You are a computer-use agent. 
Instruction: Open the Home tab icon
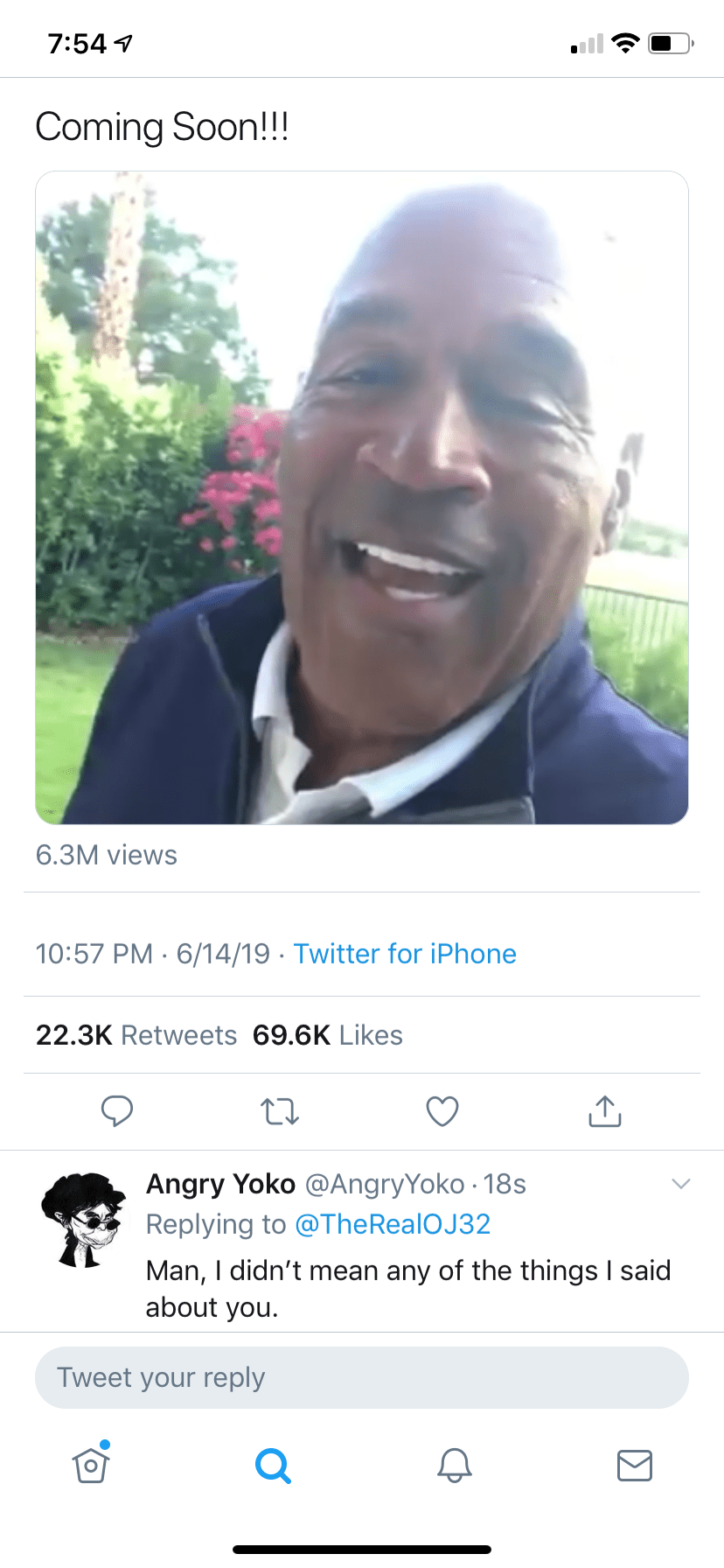tap(91, 1465)
